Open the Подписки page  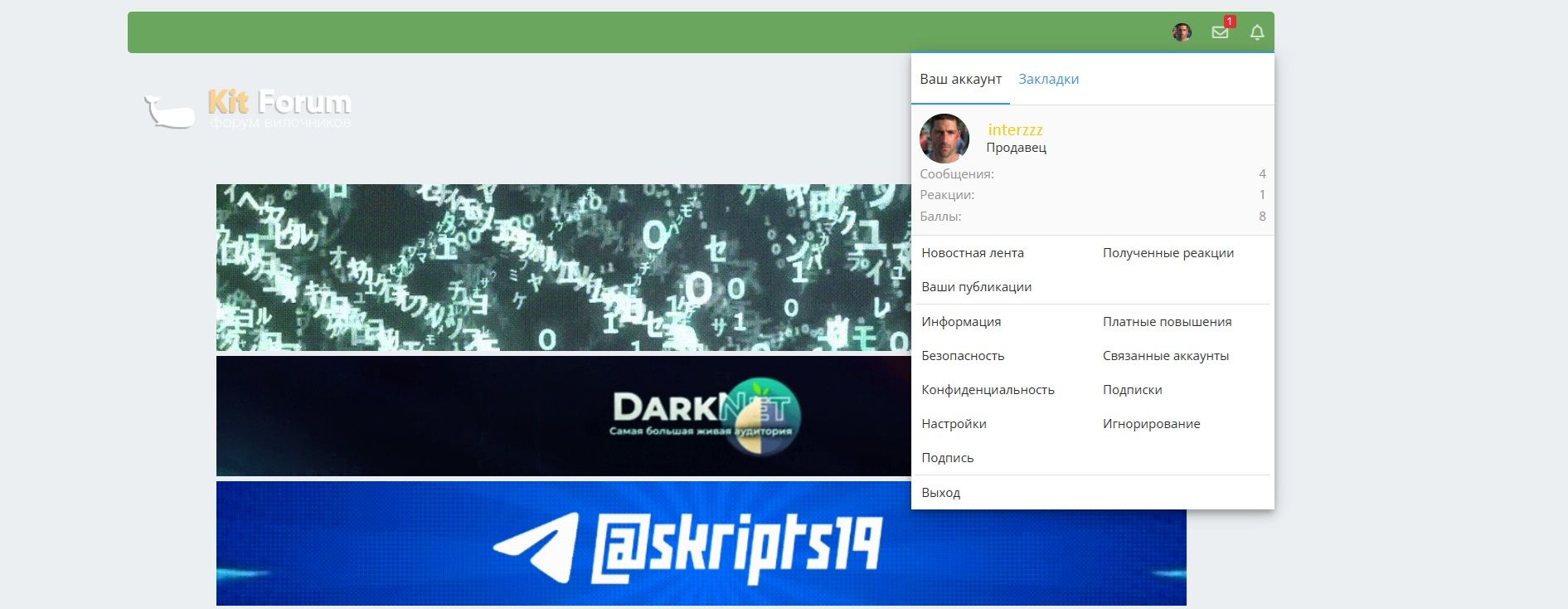point(1132,390)
